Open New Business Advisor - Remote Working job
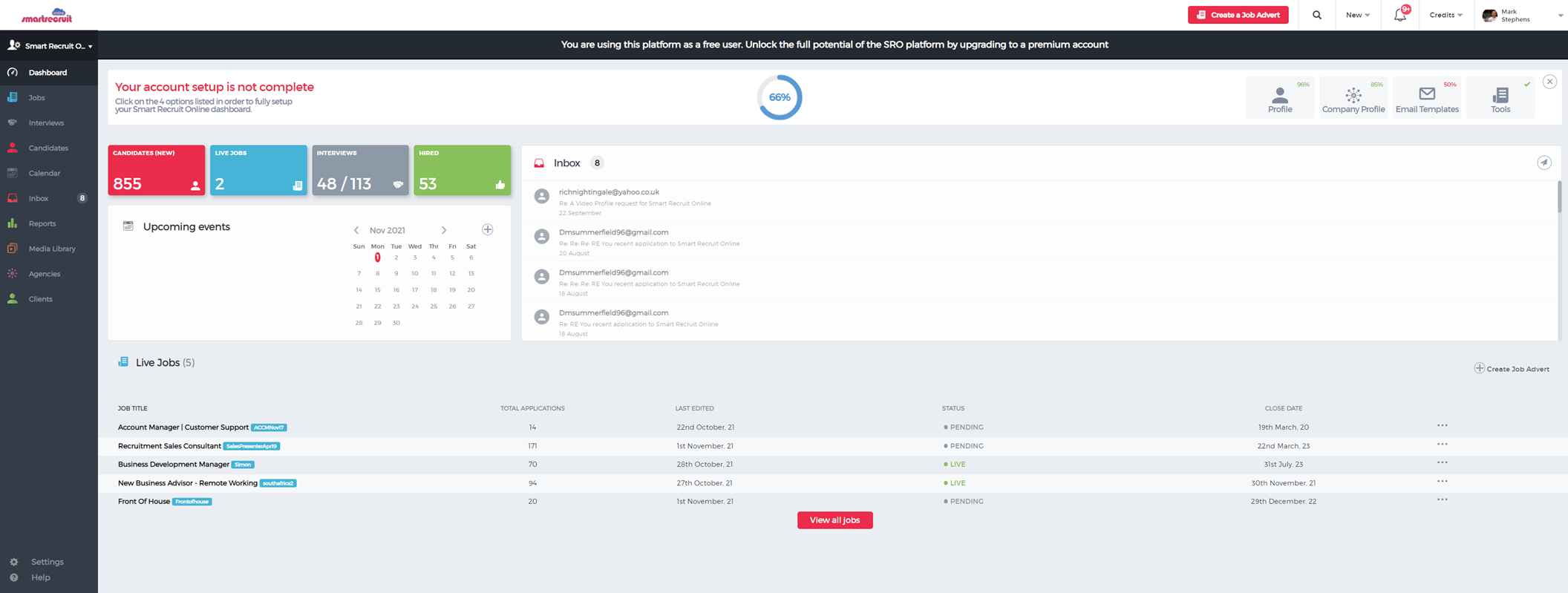 tap(188, 483)
